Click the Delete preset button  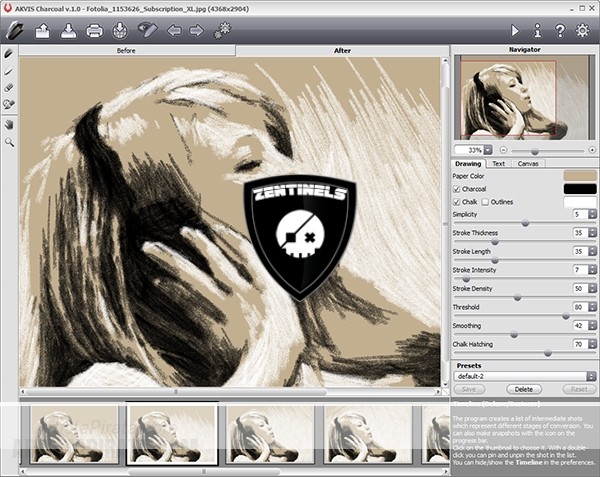tap(523, 389)
